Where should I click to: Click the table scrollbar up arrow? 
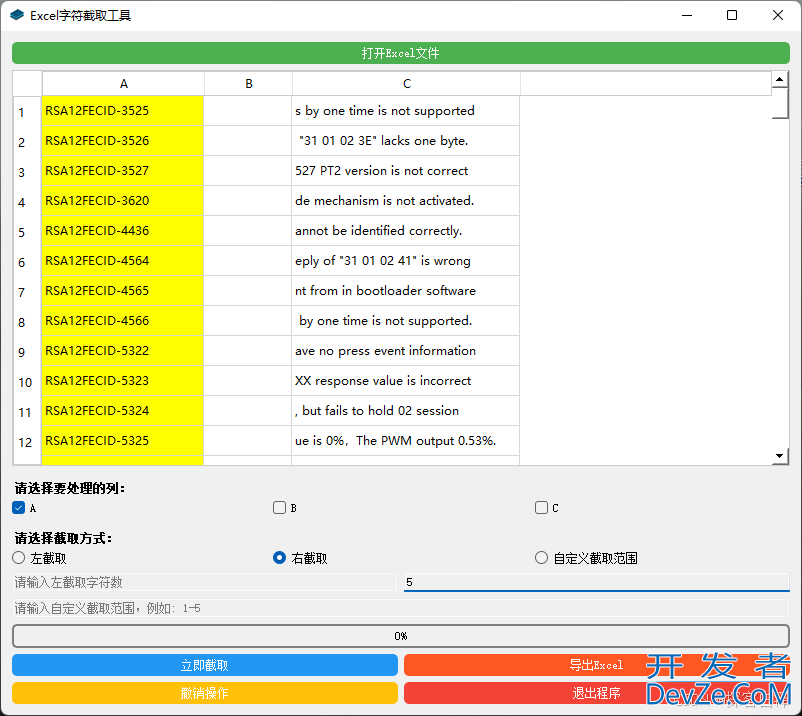(779, 79)
